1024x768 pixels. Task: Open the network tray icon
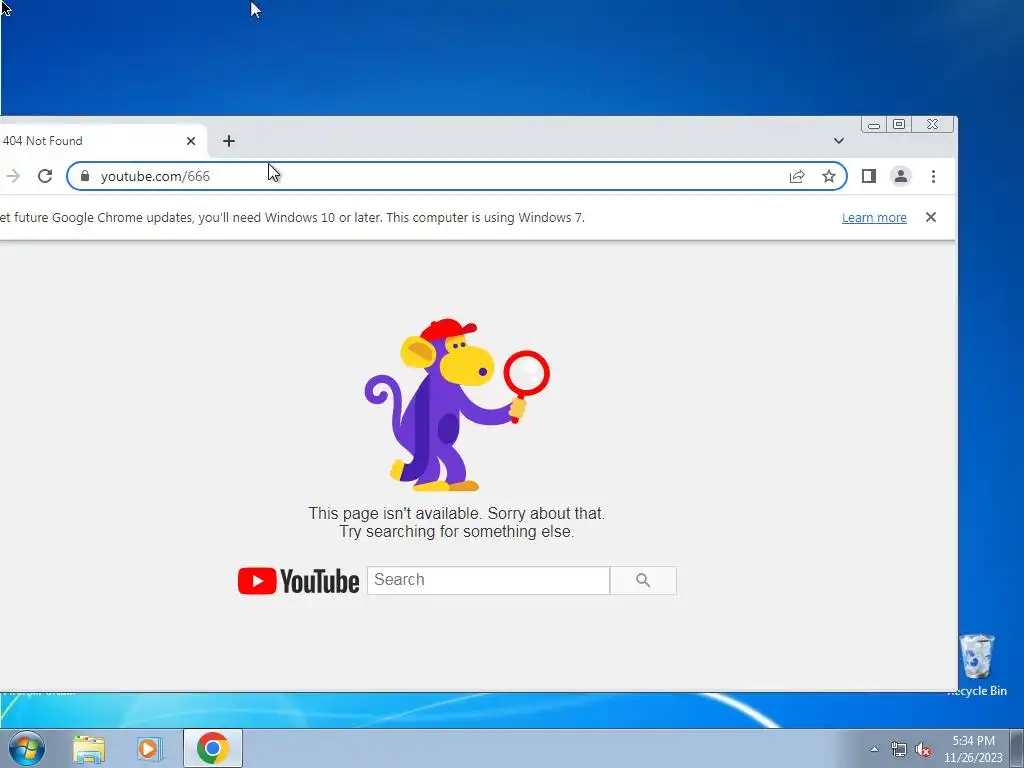(899, 750)
